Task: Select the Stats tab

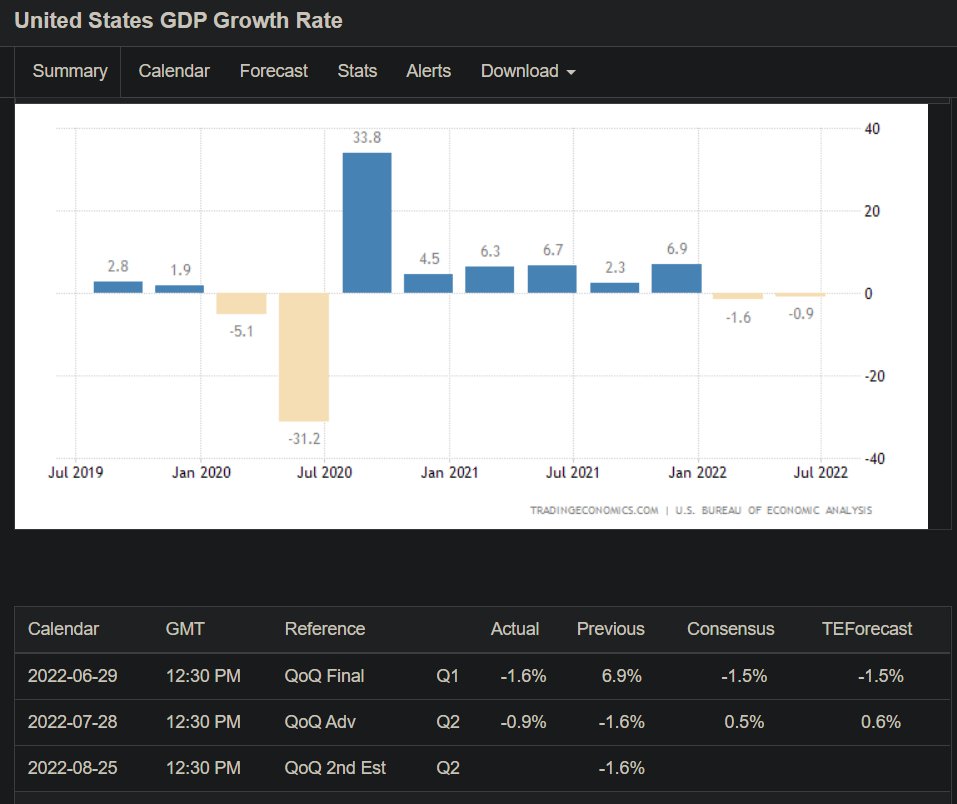Action: (357, 71)
